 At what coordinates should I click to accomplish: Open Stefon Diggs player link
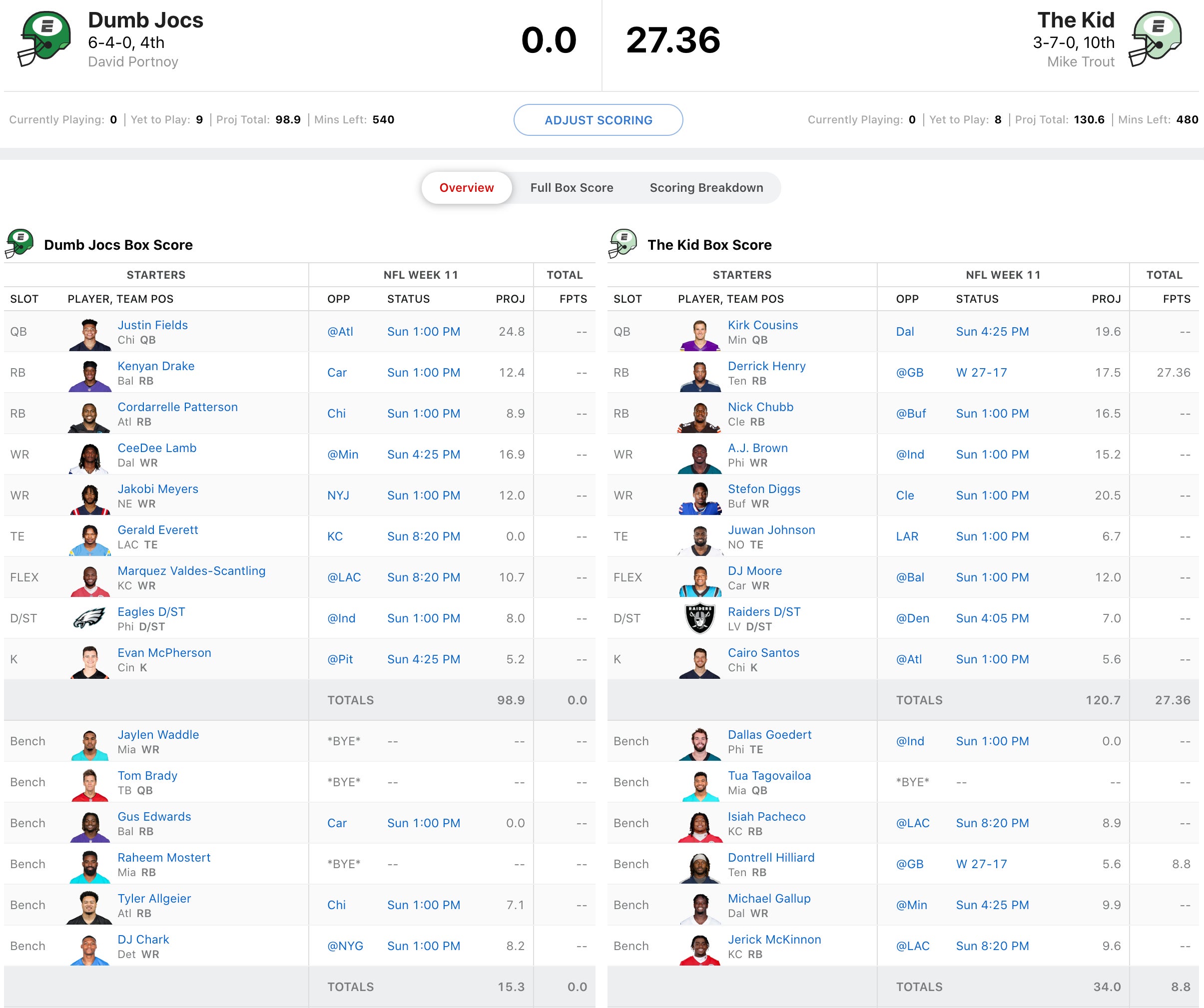(764, 489)
